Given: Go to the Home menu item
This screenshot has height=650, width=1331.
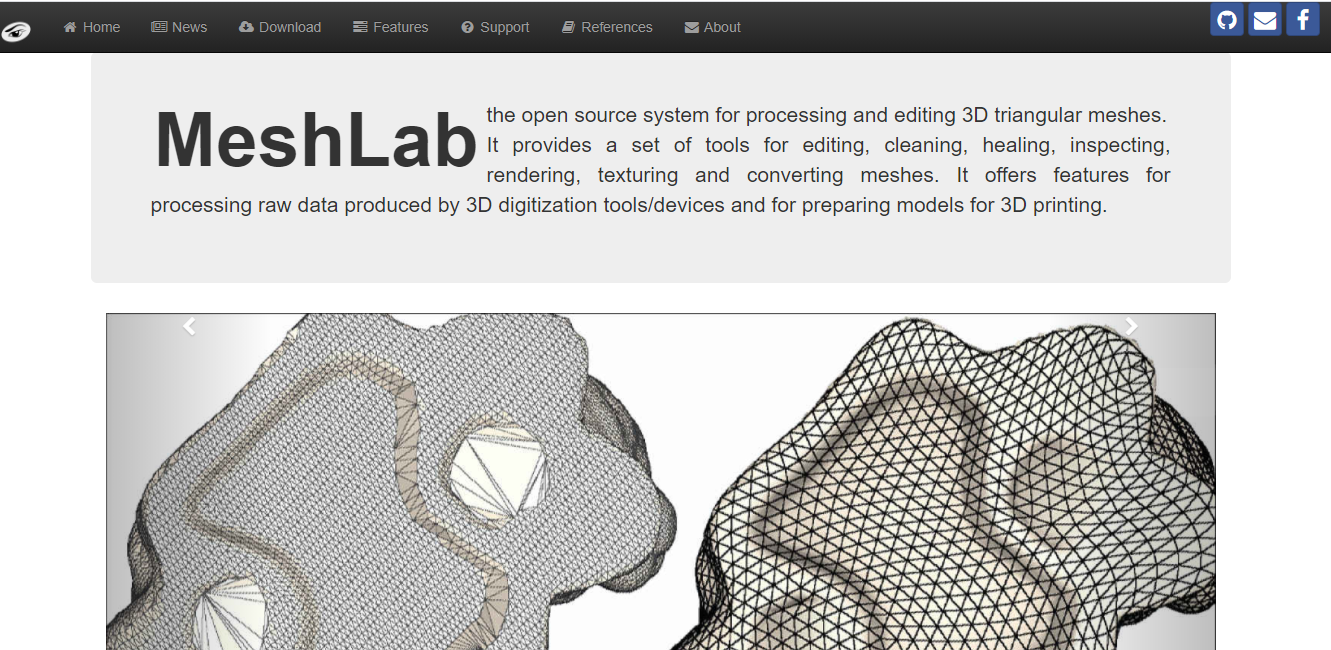Looking at the screenshot, I should point(92,27).
